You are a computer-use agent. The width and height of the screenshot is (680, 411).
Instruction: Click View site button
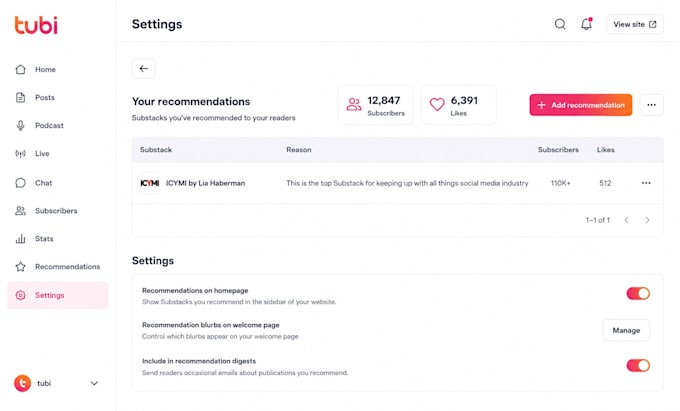coord(634,24)
